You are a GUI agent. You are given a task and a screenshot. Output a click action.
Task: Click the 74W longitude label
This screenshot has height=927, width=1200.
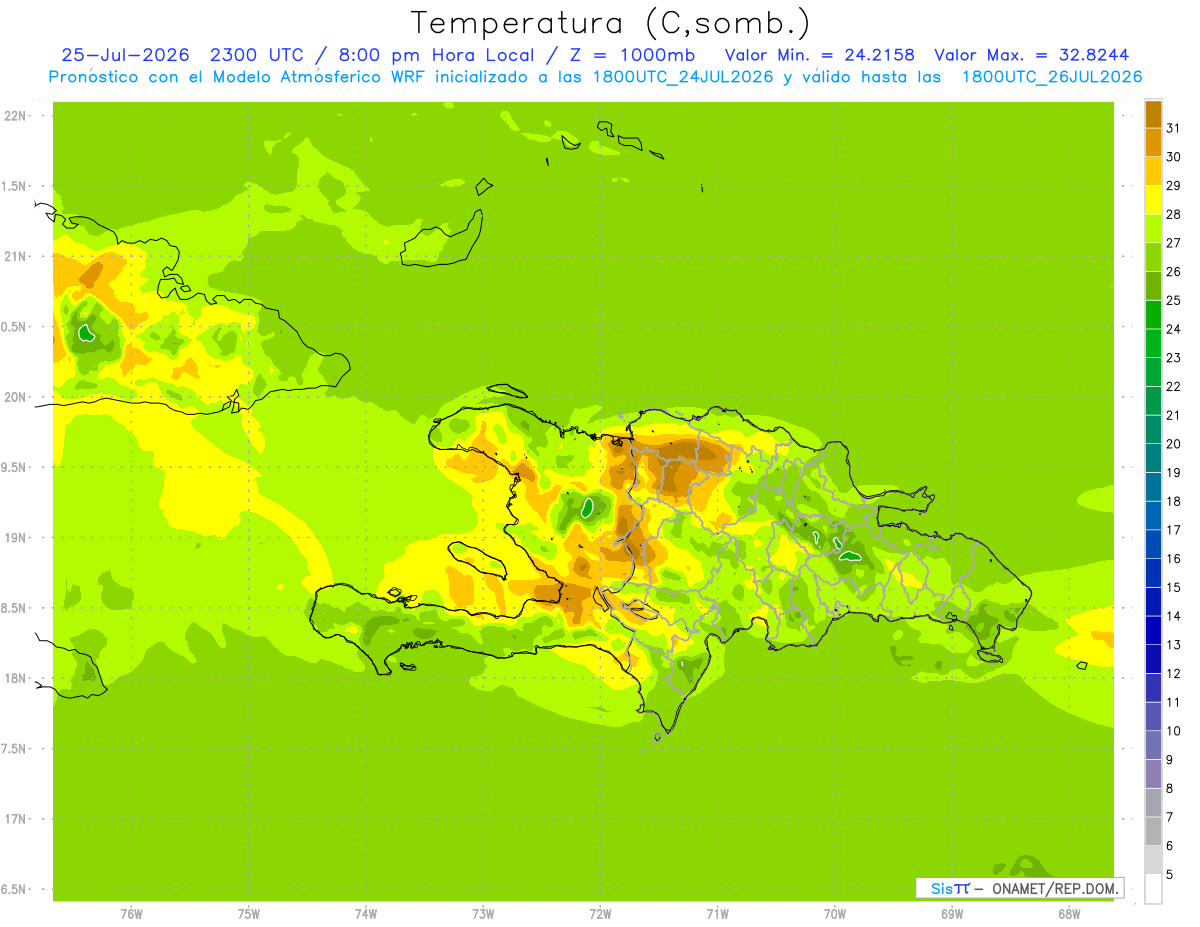coord(365,914)
